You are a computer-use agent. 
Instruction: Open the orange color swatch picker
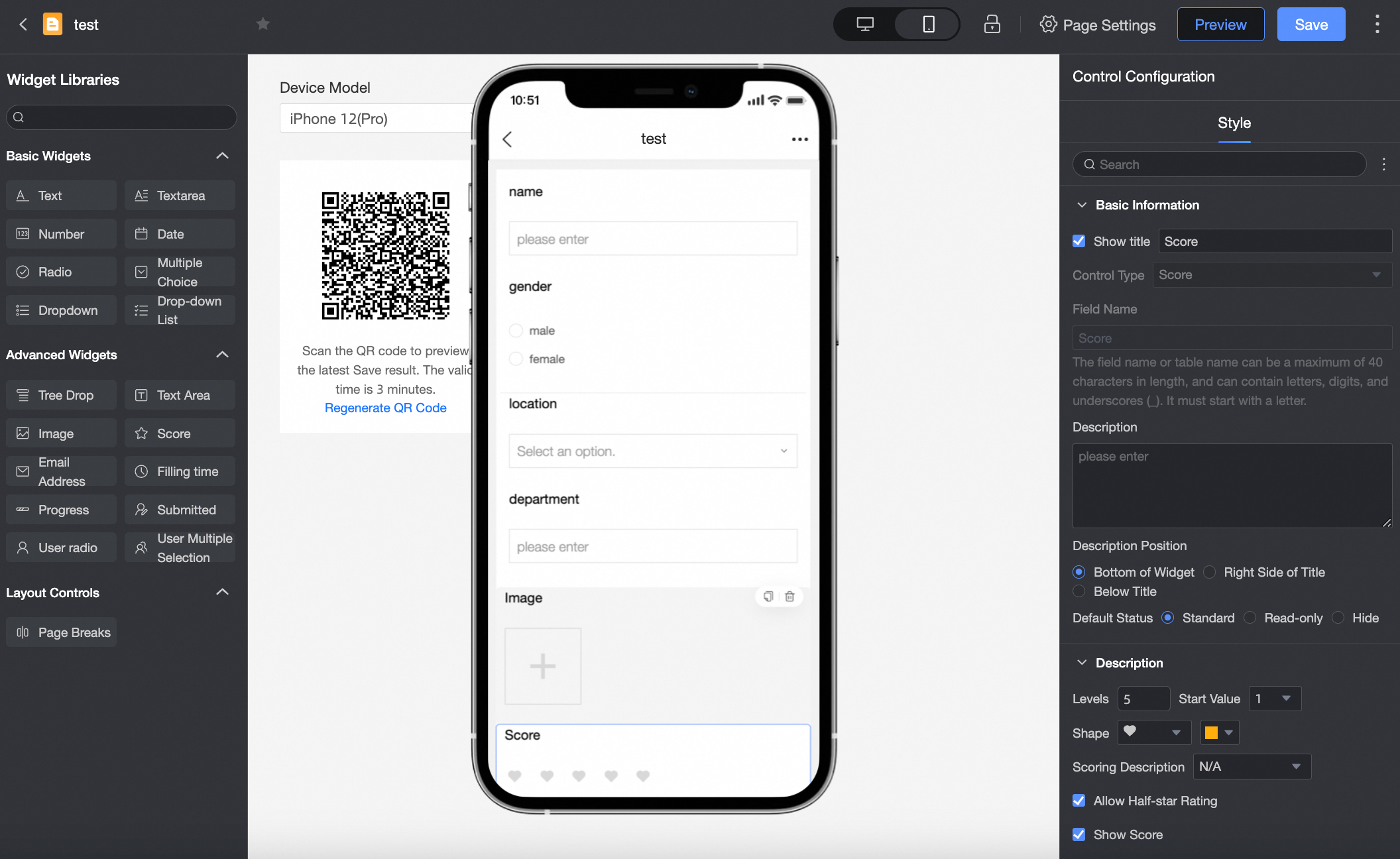tap(1218, 732)
